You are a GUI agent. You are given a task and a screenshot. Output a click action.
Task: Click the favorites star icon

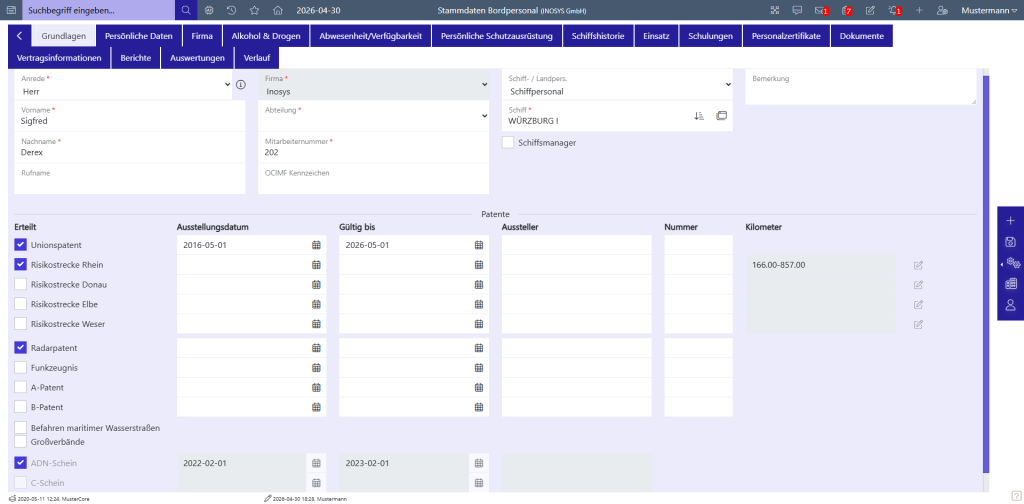[254, 10]
